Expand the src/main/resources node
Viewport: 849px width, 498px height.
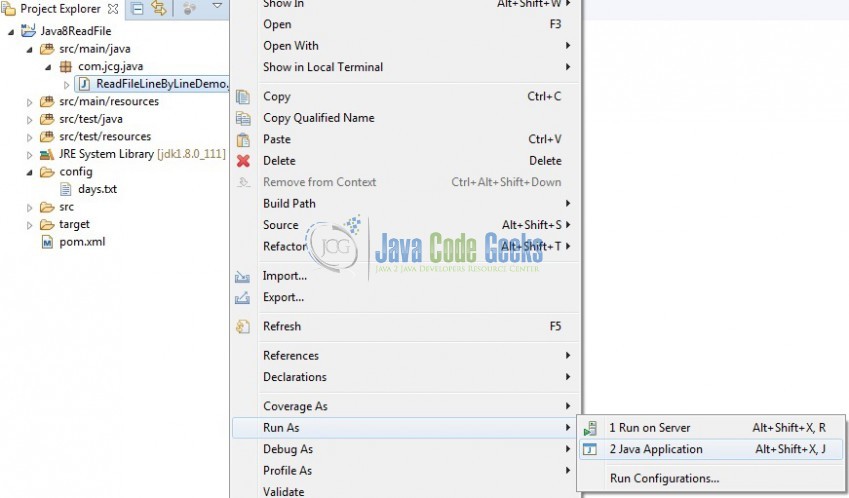[29, 102]
